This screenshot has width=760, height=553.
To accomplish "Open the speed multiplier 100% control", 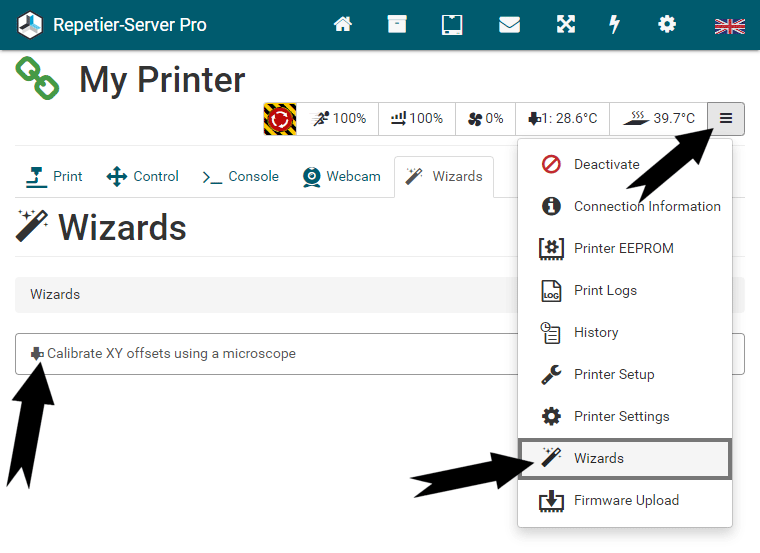I will pos(340,119).
